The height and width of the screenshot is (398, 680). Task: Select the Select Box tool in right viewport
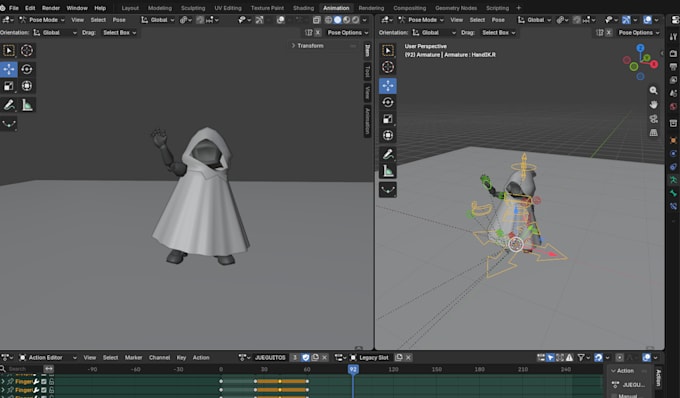(388, 51)
